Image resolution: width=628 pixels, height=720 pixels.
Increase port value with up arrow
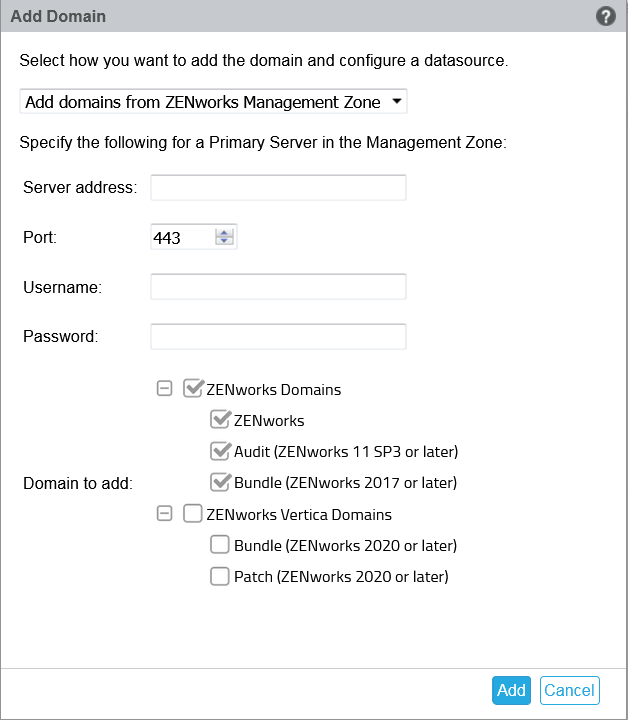(x=224, y=233)
